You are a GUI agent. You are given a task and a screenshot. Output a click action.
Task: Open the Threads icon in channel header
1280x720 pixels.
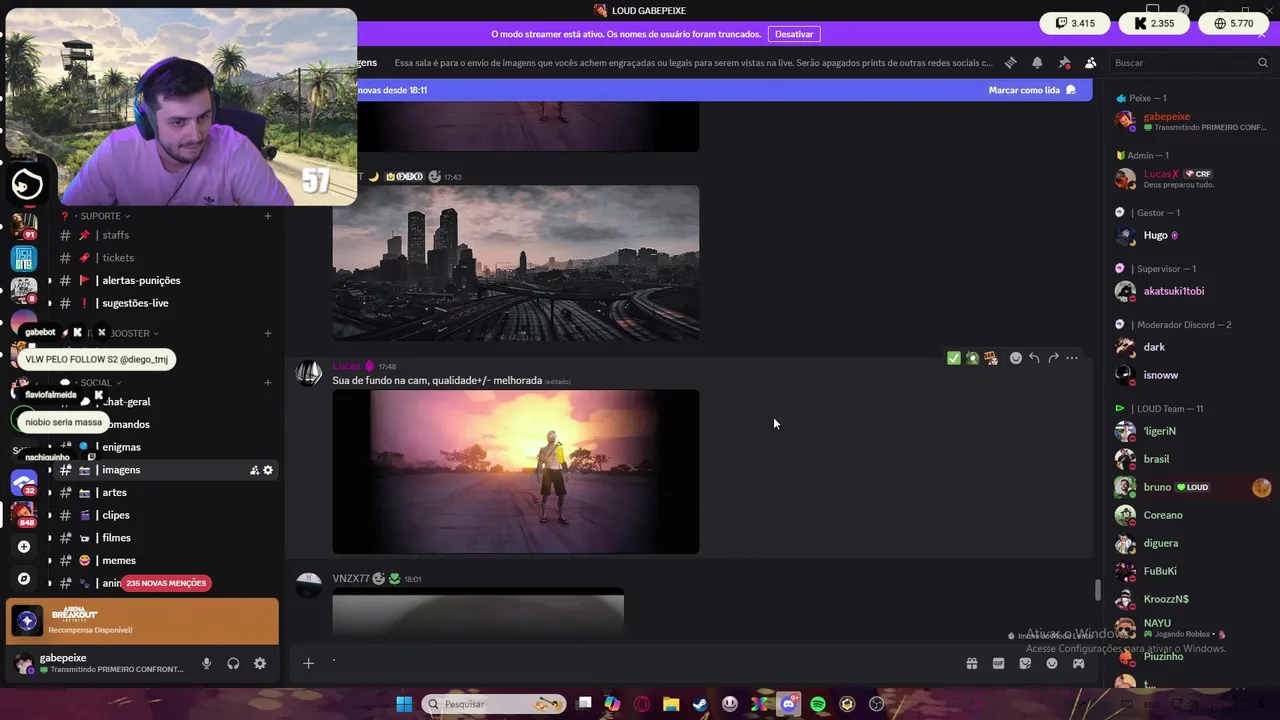coord(1010,63)
